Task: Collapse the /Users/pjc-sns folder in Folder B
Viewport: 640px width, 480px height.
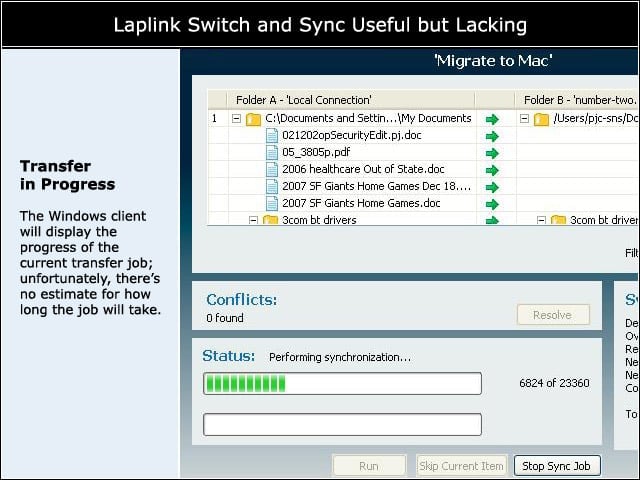Action: (x=524, y=118)
